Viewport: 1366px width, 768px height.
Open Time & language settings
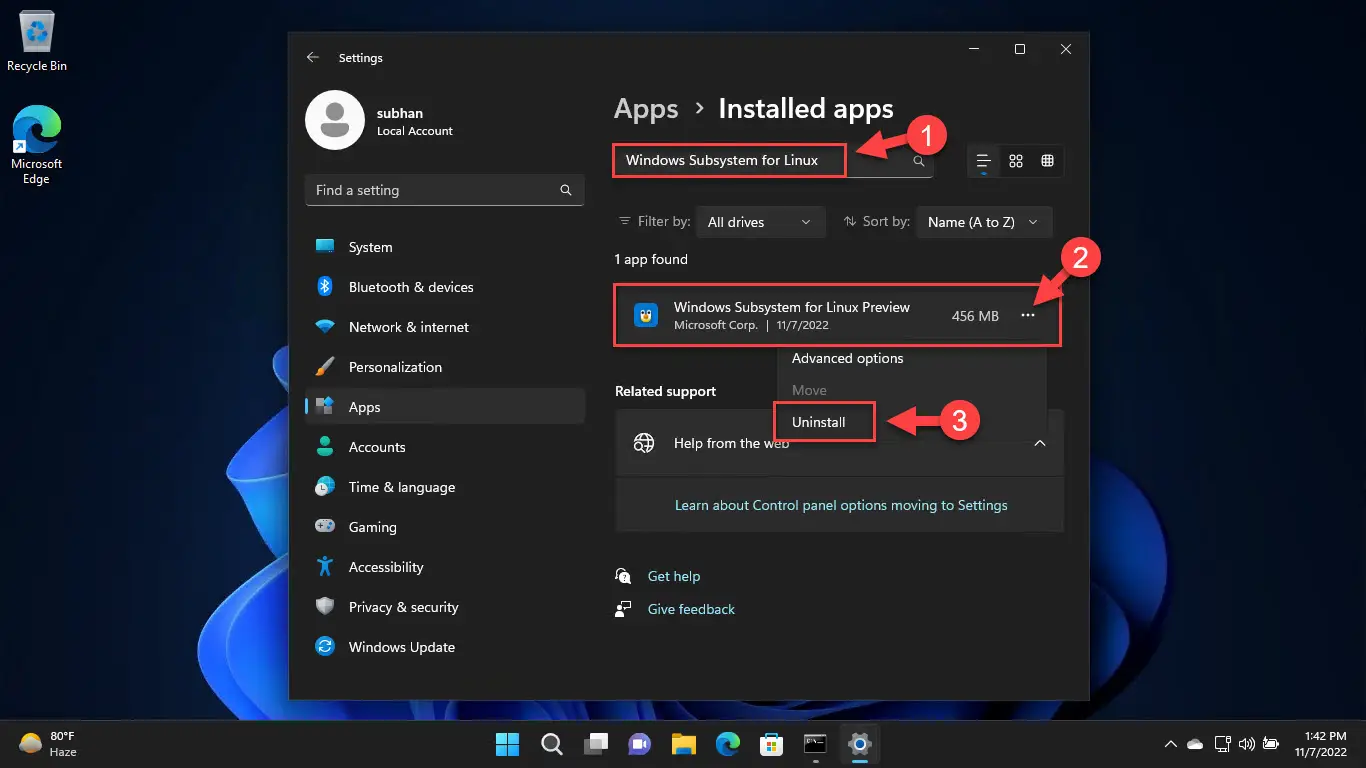pos(445,487)
